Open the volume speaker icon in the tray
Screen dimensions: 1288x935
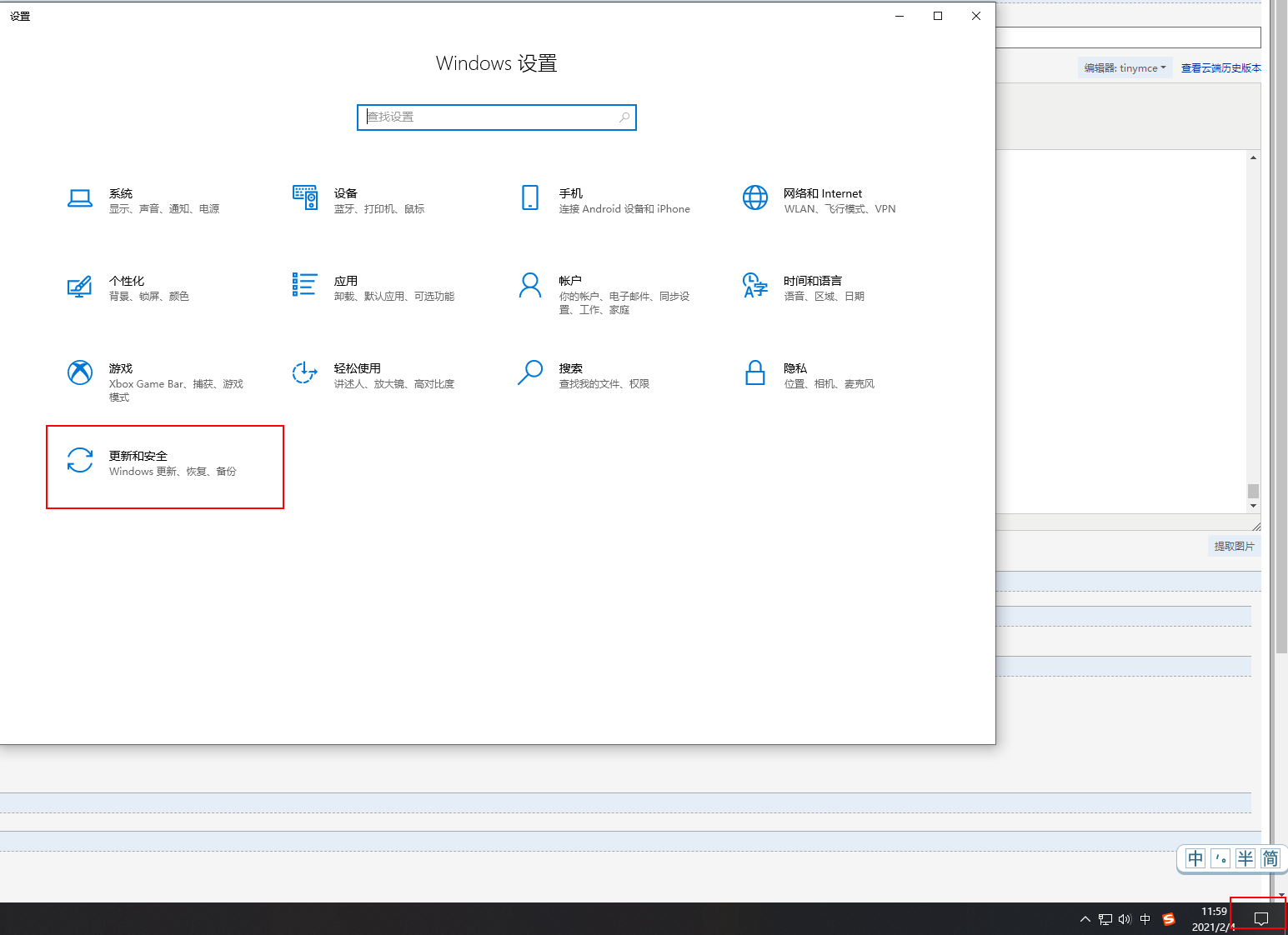[x=1125, y=919]
